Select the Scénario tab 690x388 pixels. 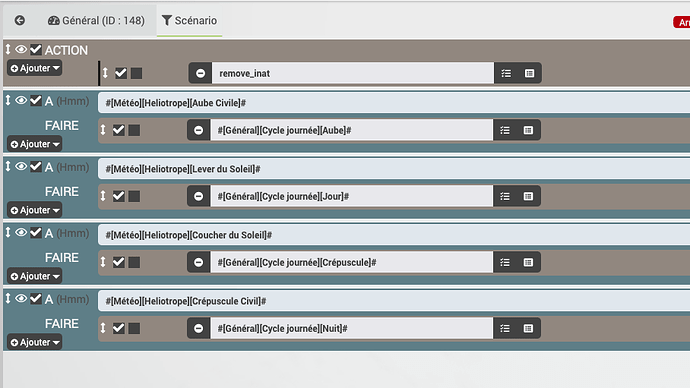point(189,21)
